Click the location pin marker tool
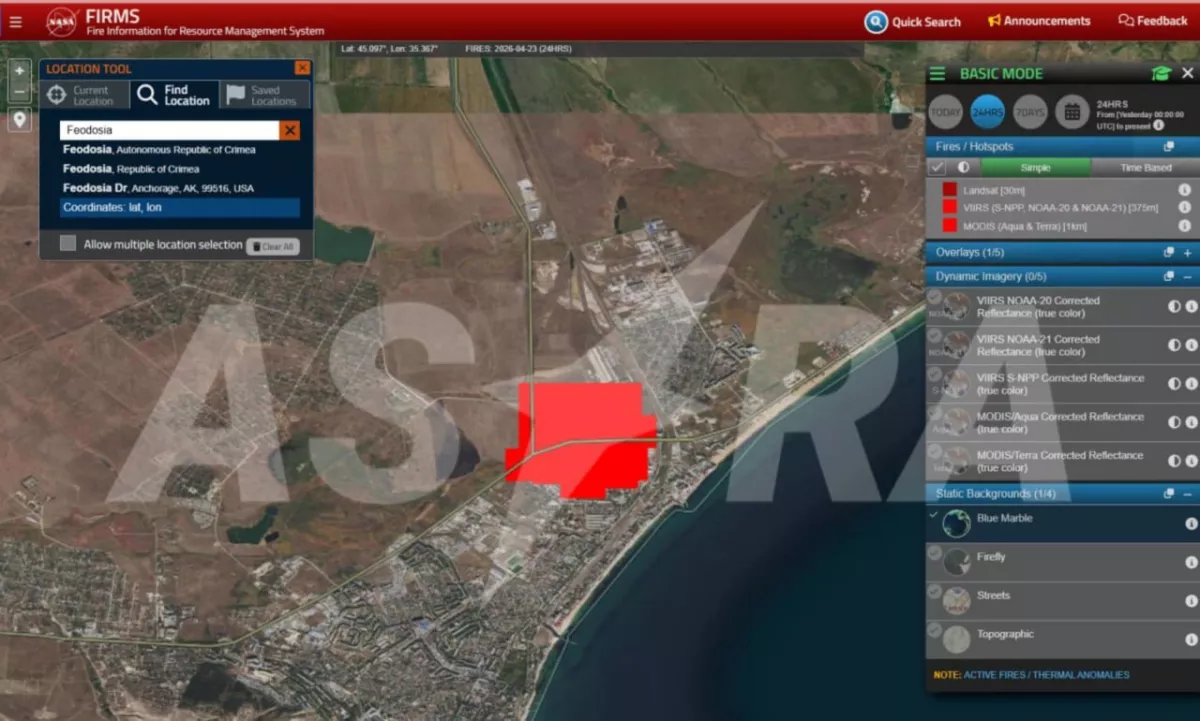This screenshot has width=1200, height=721. point(20,120)
